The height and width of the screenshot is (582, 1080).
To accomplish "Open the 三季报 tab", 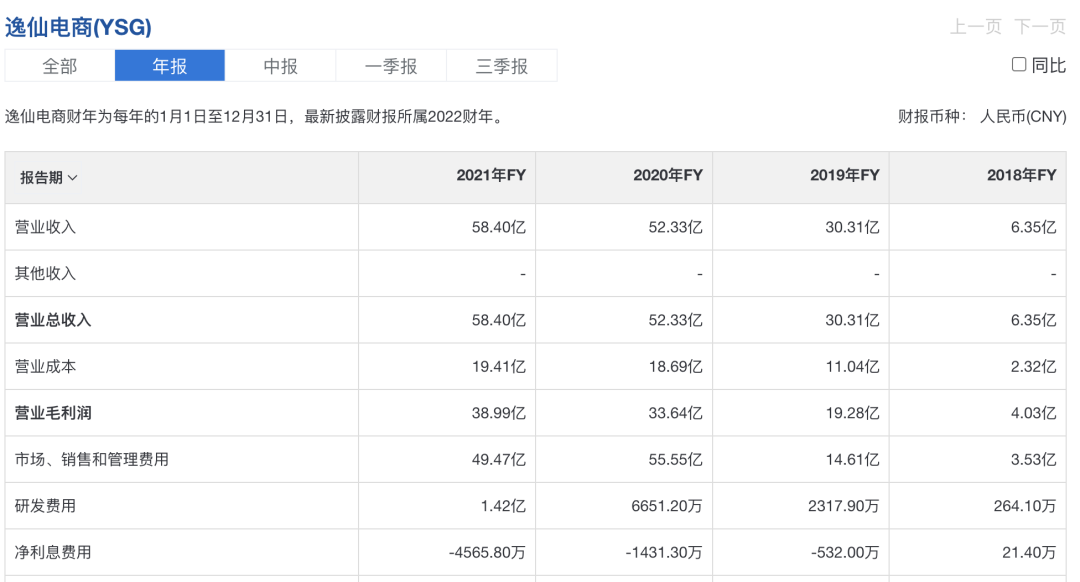I will (x=501, y=66).
